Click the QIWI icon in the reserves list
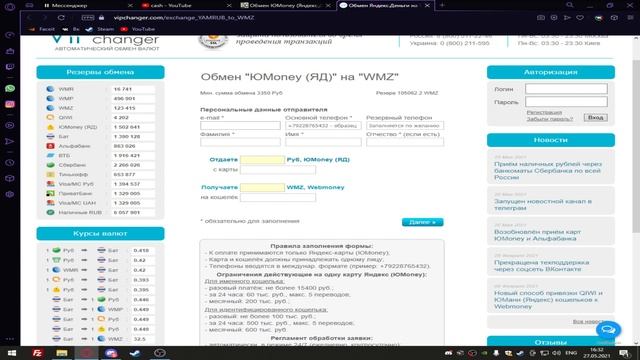This screenshot has width=640, height=360. click(50, 118)
